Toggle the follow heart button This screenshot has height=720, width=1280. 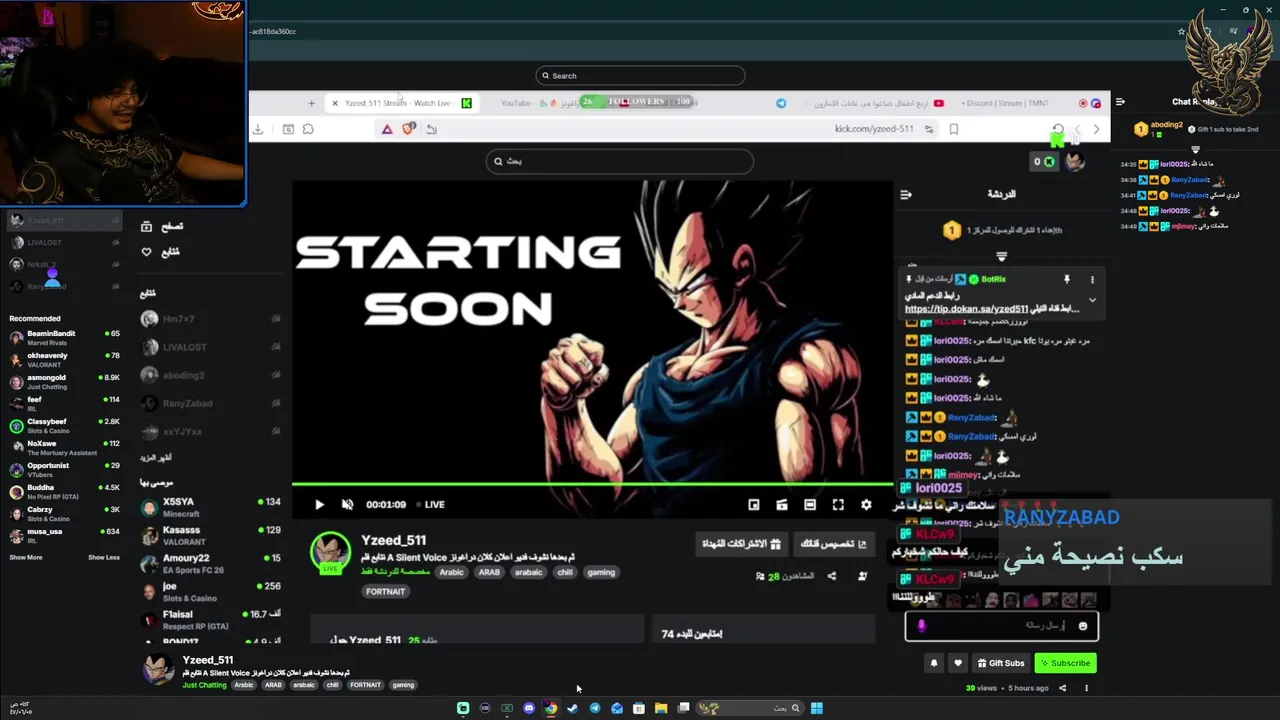click(x=958, y=663)
